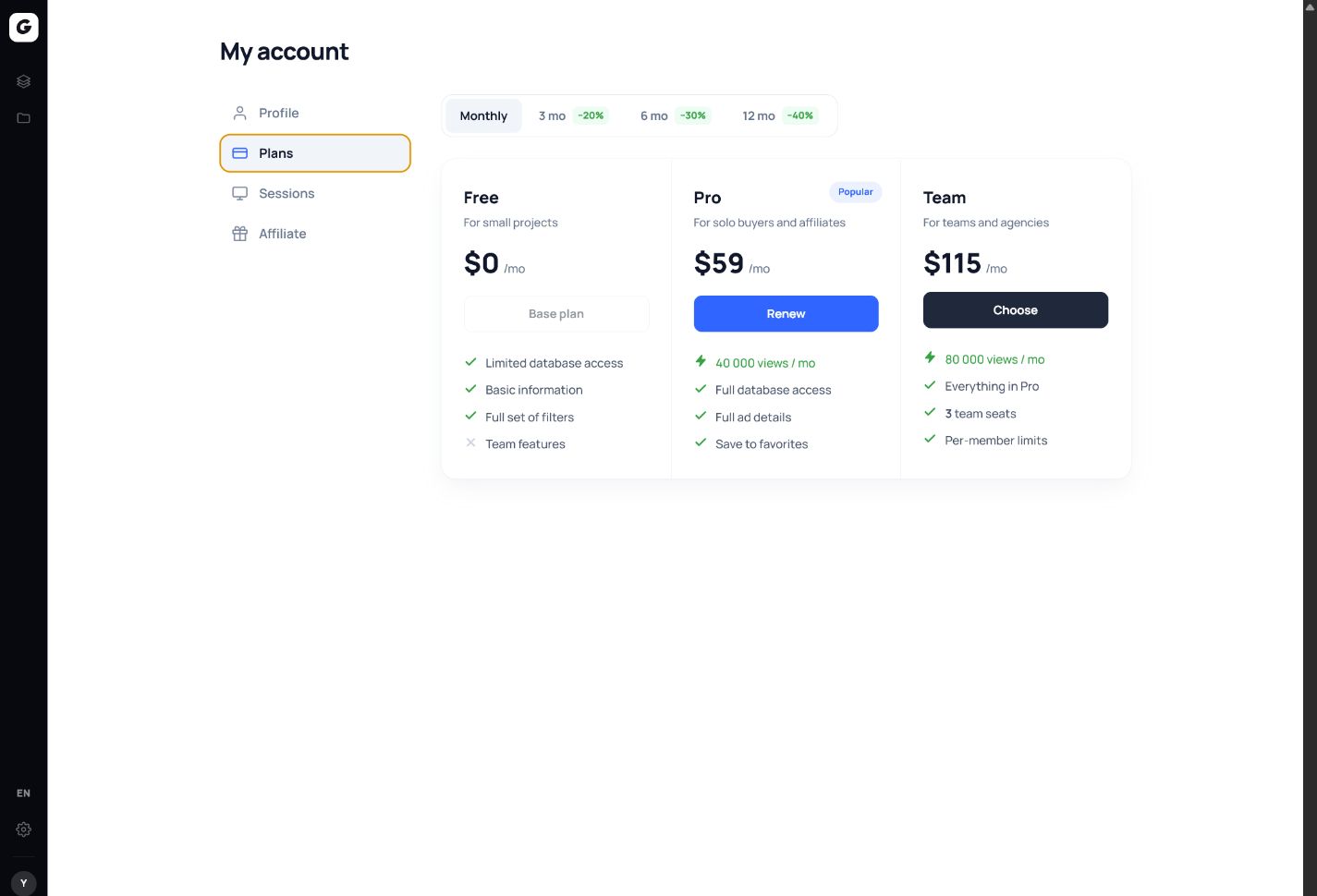Screen dimensions: 1317x896
Task: Click the "For small projects" subtitle
Action: pyautogui.click(x=511, y=223)
